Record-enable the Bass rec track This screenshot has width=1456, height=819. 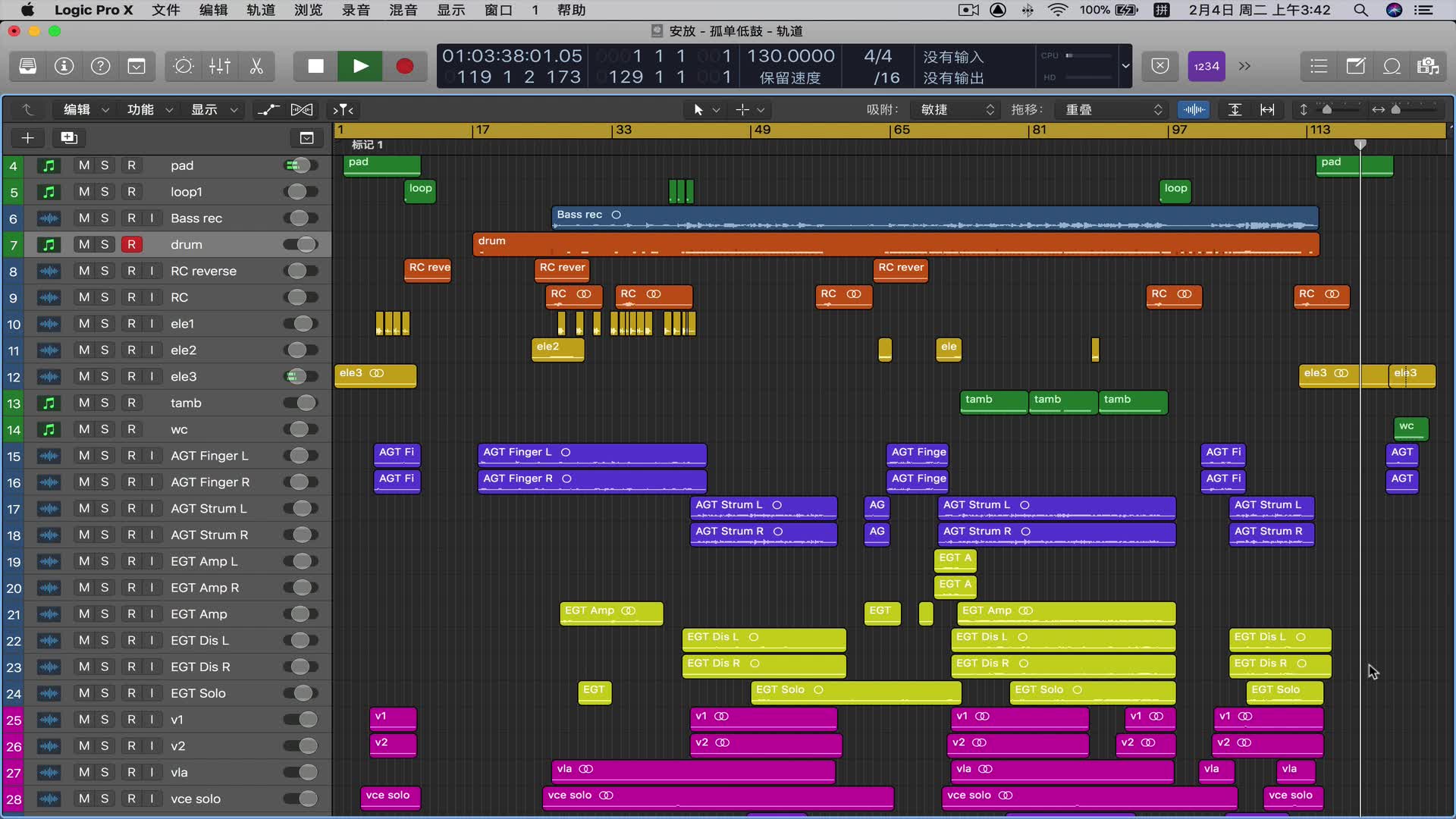coord(132,218)
